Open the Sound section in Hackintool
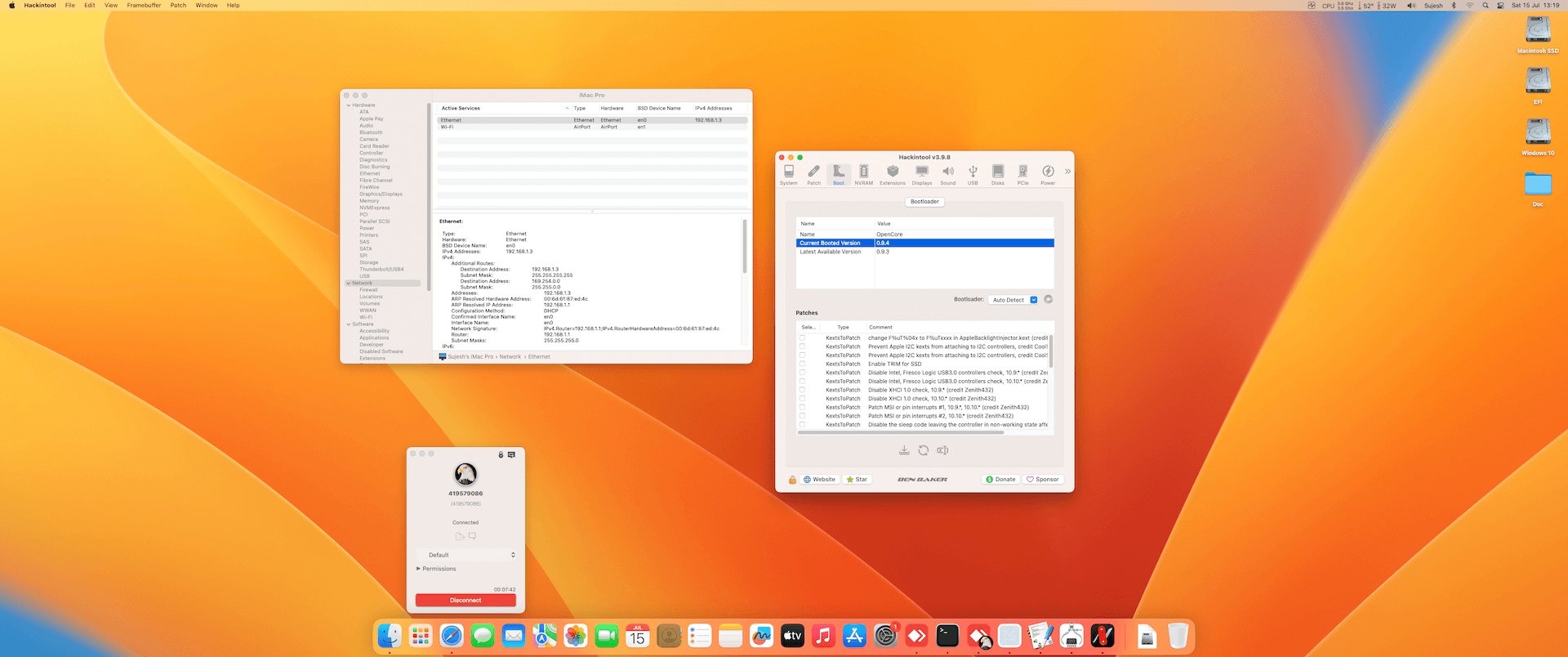This screenshot has width=1568, height=657. point(947,175)
